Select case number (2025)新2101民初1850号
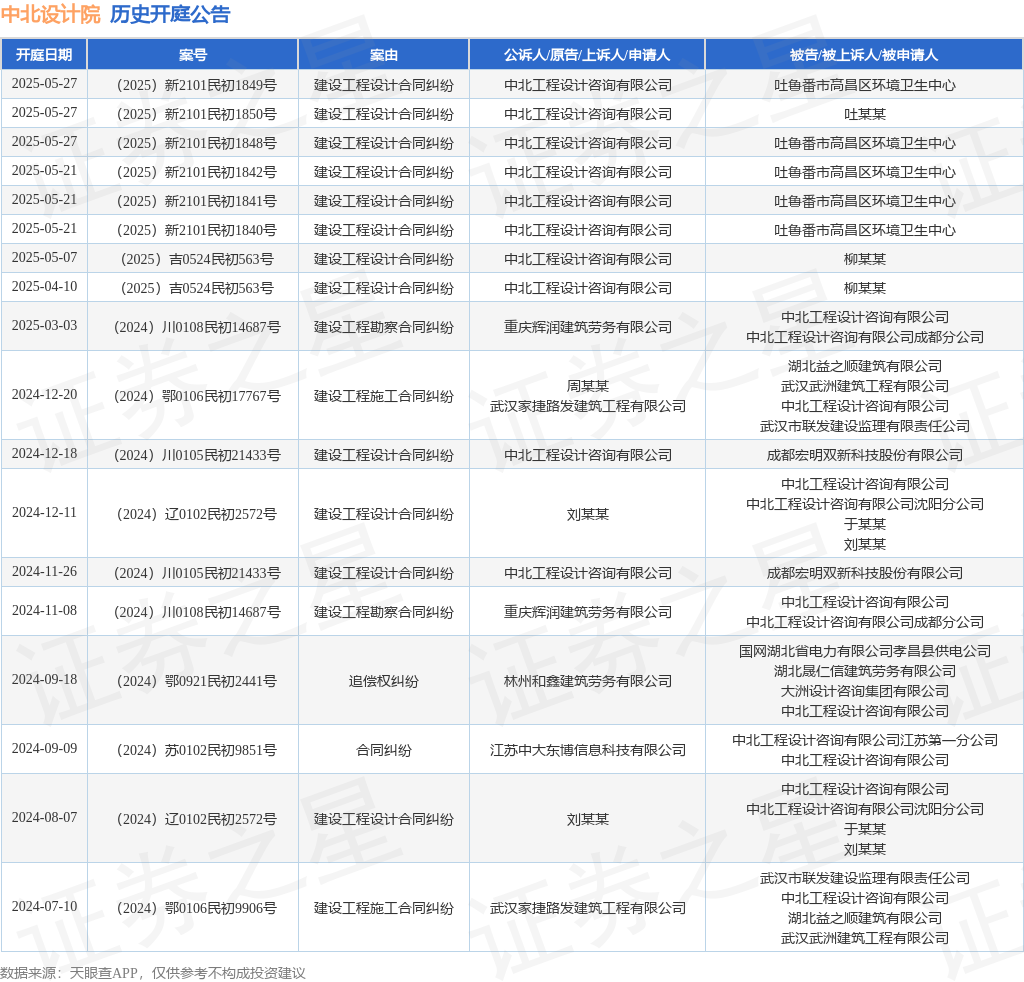This screenshot has height=982, width=1024. tap(193, 114)
